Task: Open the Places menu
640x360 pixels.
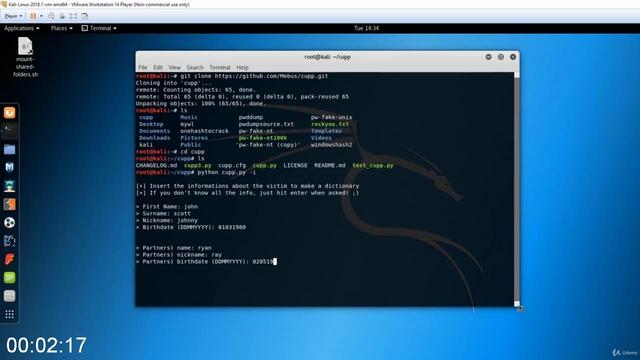Action: pyautogui.click(x=62, y=28)
